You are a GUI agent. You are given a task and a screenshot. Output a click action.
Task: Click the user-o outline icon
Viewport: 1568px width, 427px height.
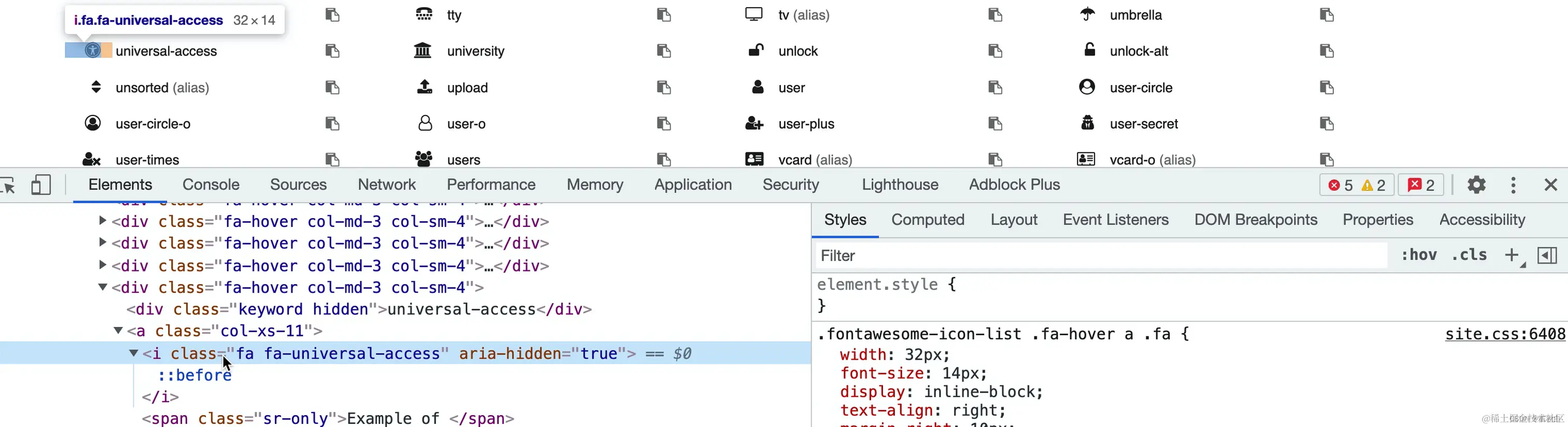pyautogui.click(x=425, y=123)
